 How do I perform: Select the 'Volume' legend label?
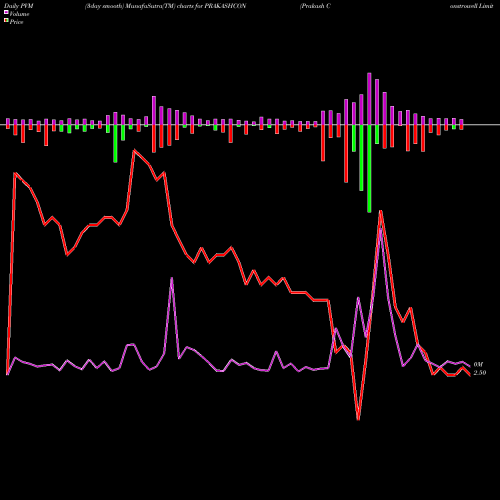pyautogui.click(x=19, y=14)
